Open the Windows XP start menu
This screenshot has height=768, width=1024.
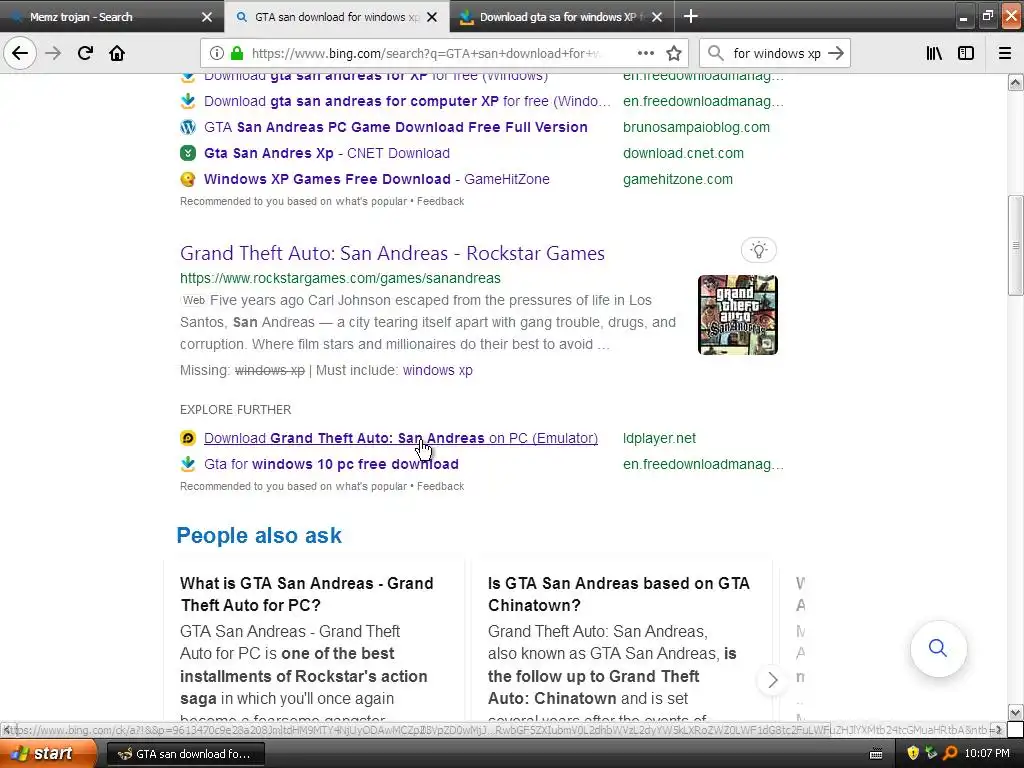coord(46,754)
